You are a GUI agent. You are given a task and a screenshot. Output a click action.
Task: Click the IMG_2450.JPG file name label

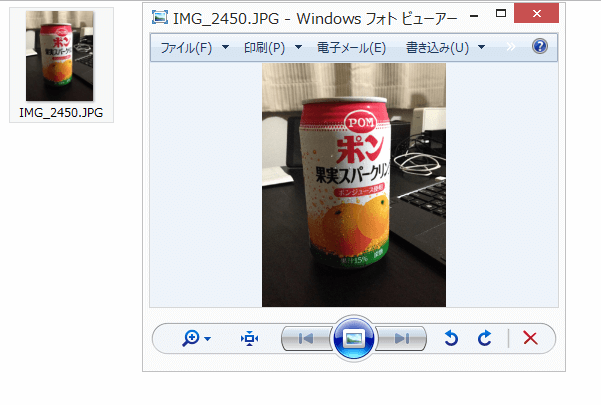61,113
